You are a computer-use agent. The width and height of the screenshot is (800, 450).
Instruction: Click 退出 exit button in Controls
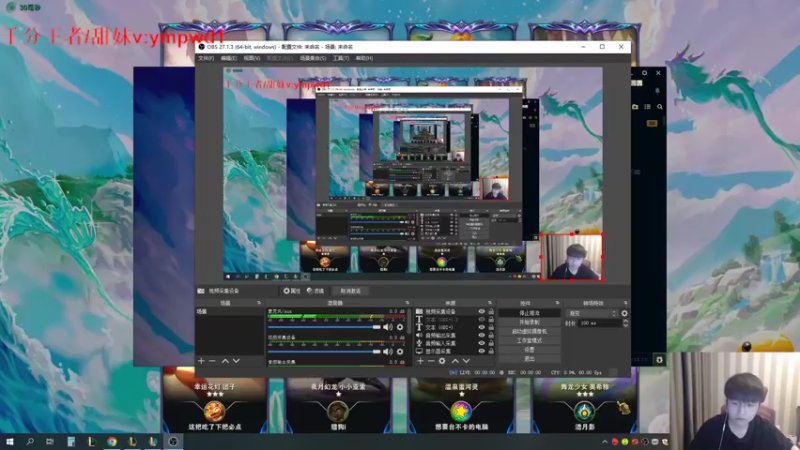click(529, 359)
